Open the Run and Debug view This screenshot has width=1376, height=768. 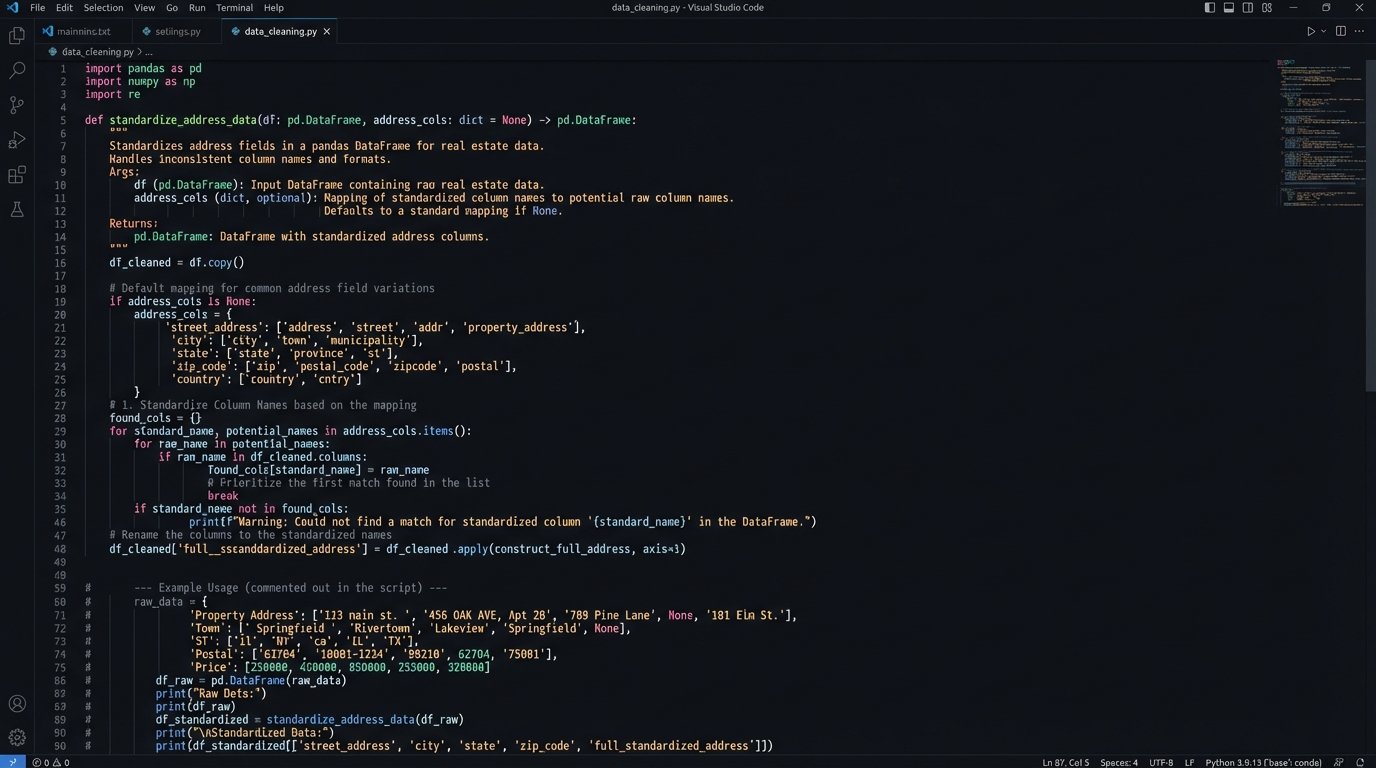(17, 140)
